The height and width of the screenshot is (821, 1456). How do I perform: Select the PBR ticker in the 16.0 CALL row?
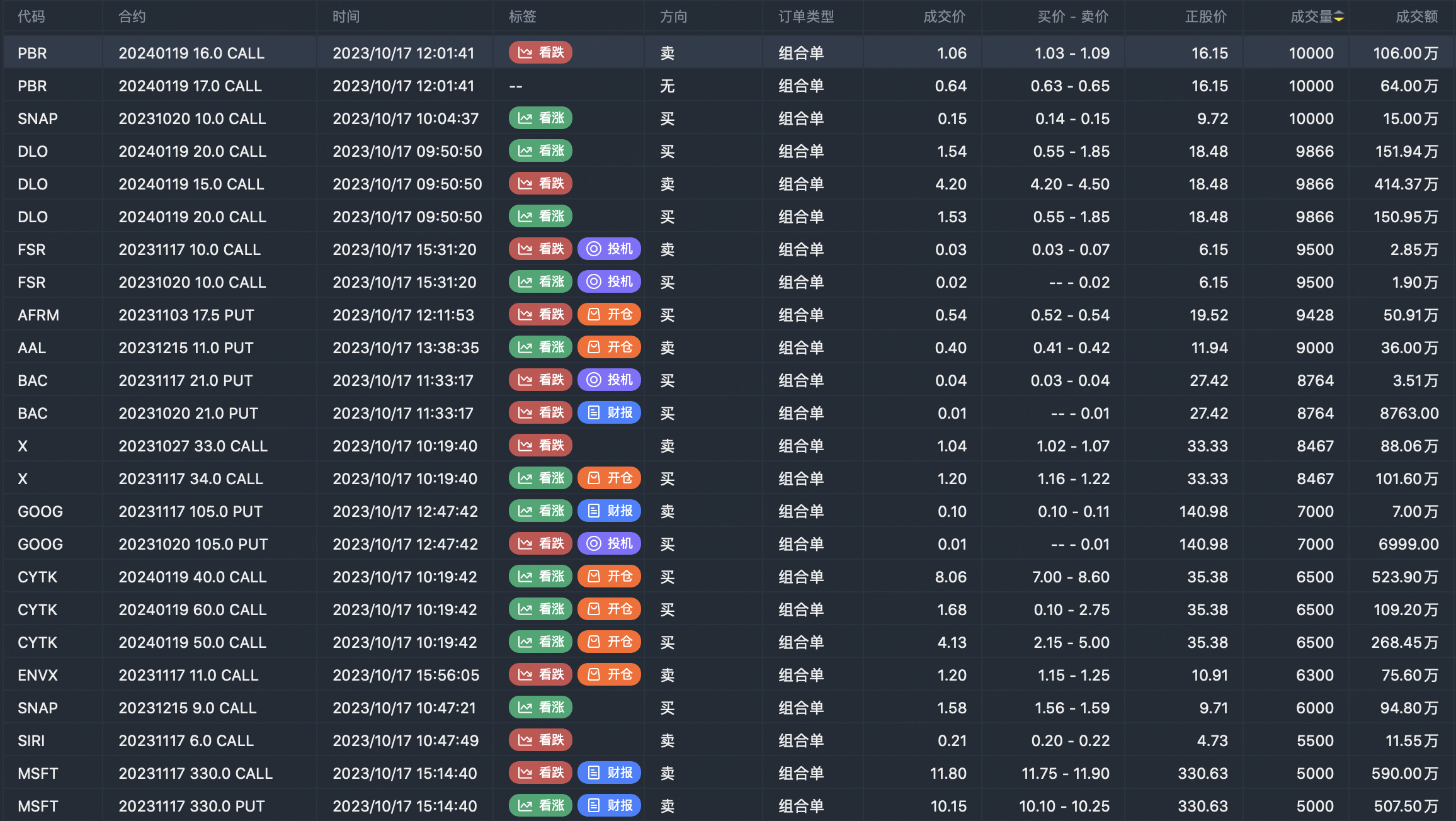32,53
